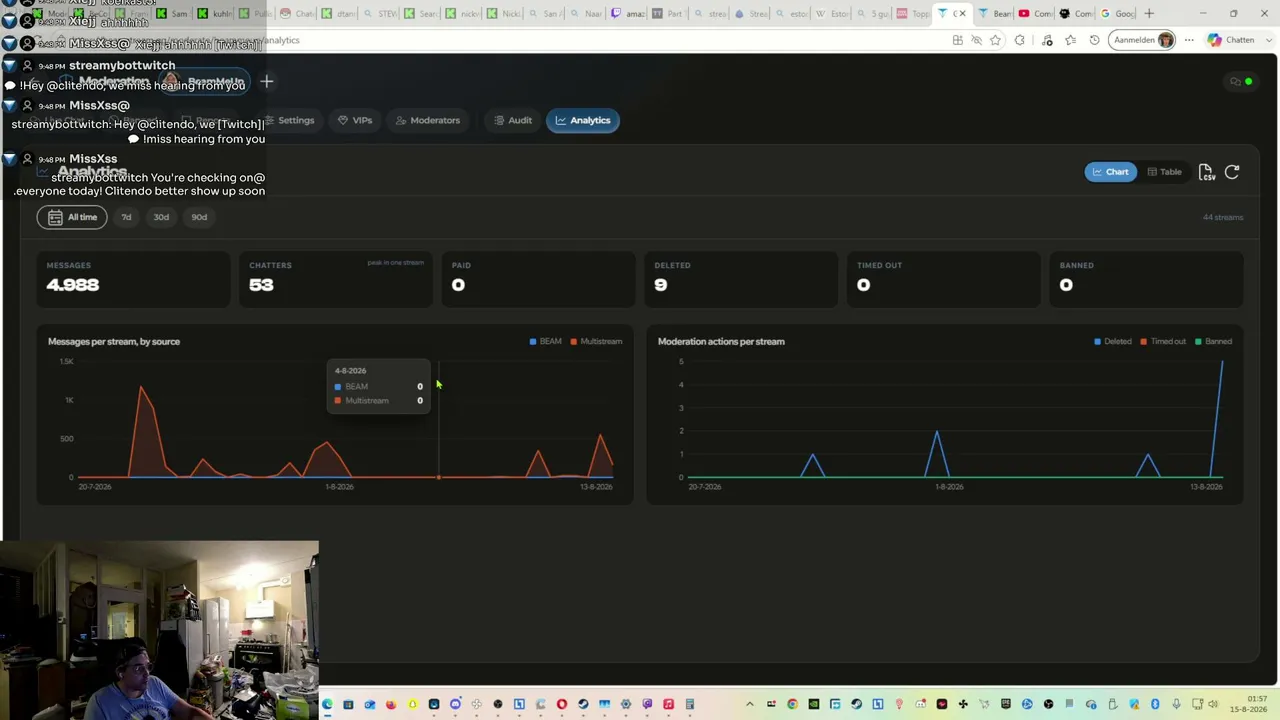The width and height of the screenshot is (1280, 720).
Task: Click the webcam overlay thumbnail
Action: click(x=160, y=631)
